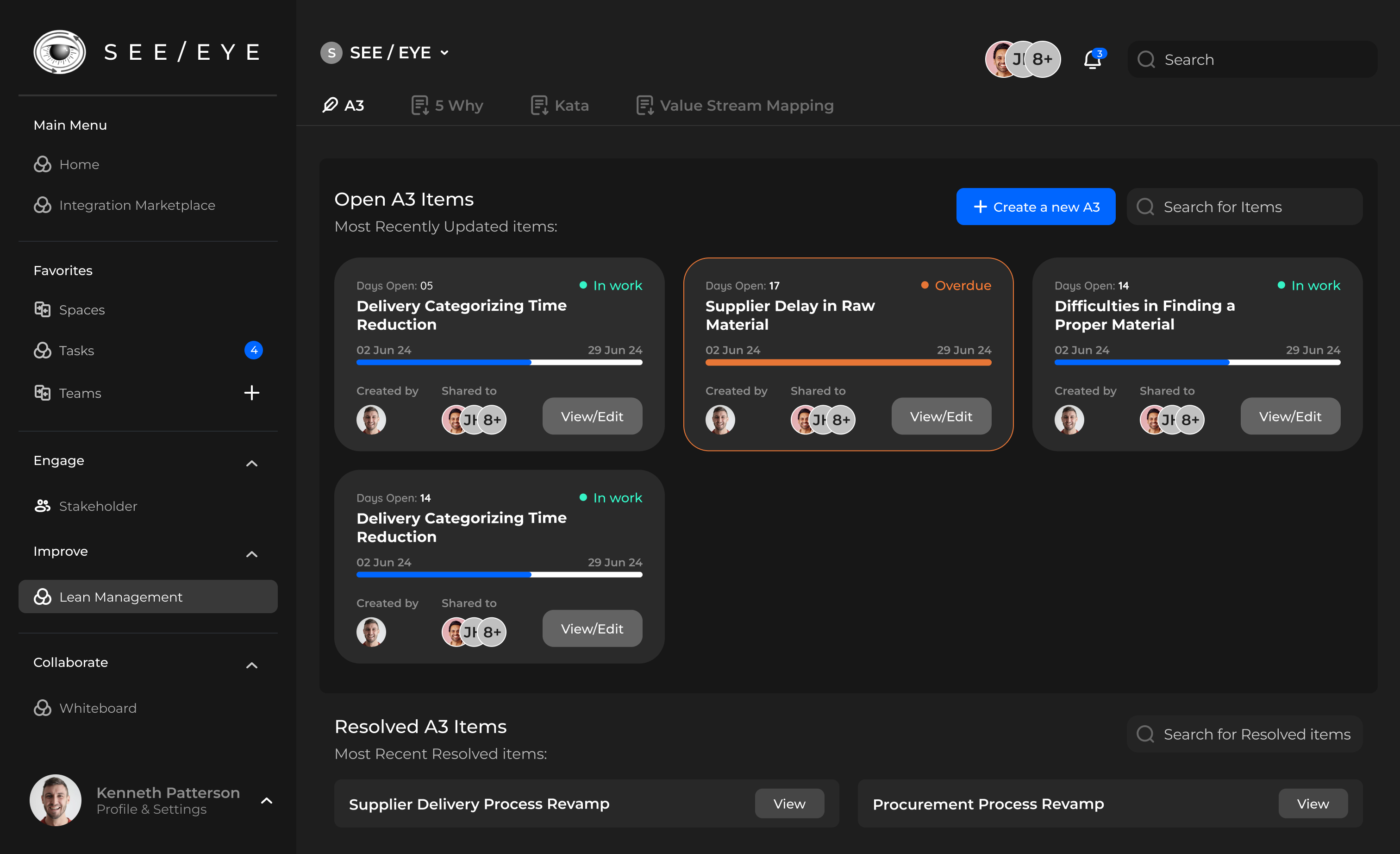Click the Supplier Delay overdue progress bar
Screen dimensions: 1400x854
847,362
